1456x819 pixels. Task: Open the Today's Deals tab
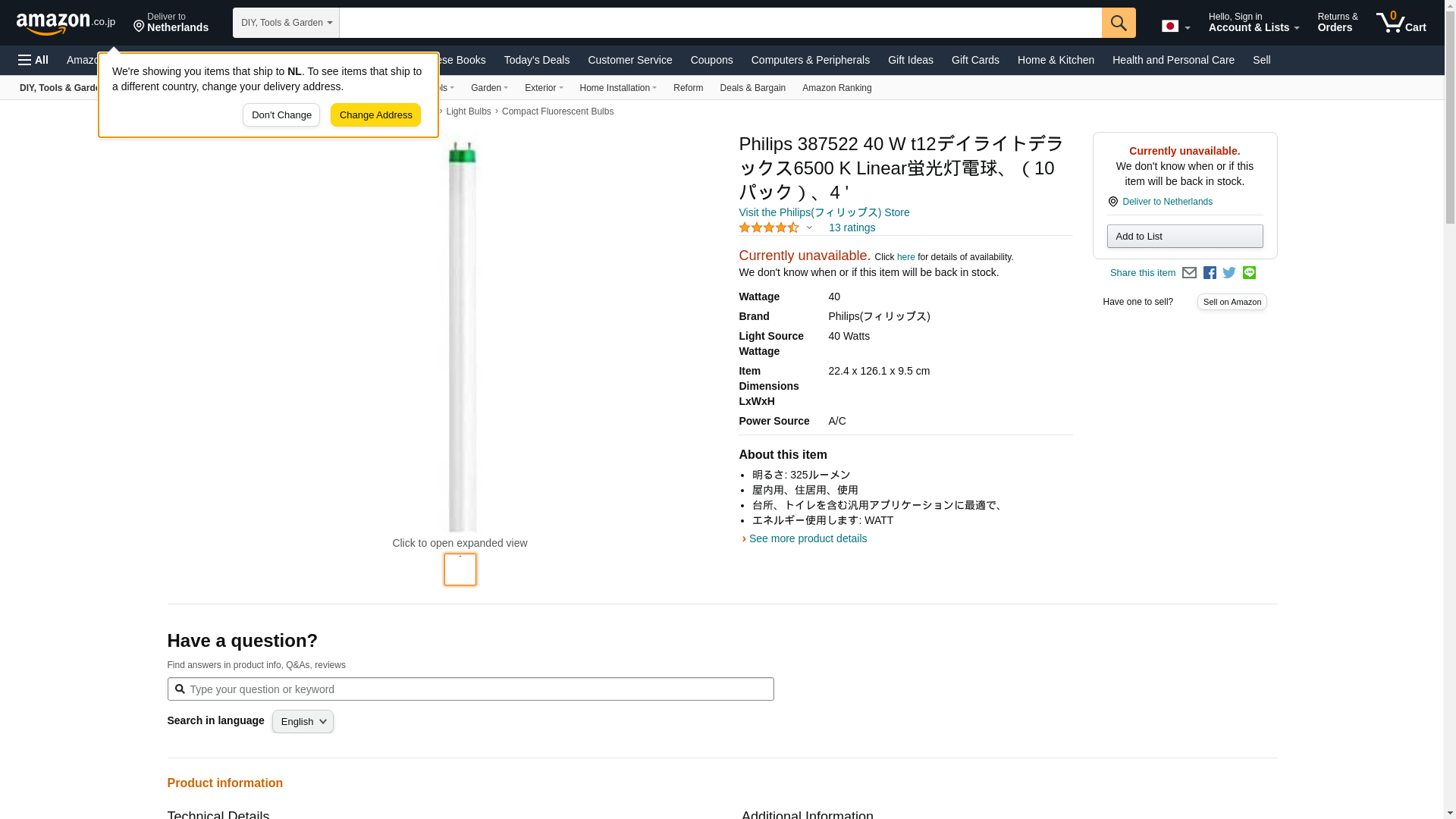tap(536, 60)
